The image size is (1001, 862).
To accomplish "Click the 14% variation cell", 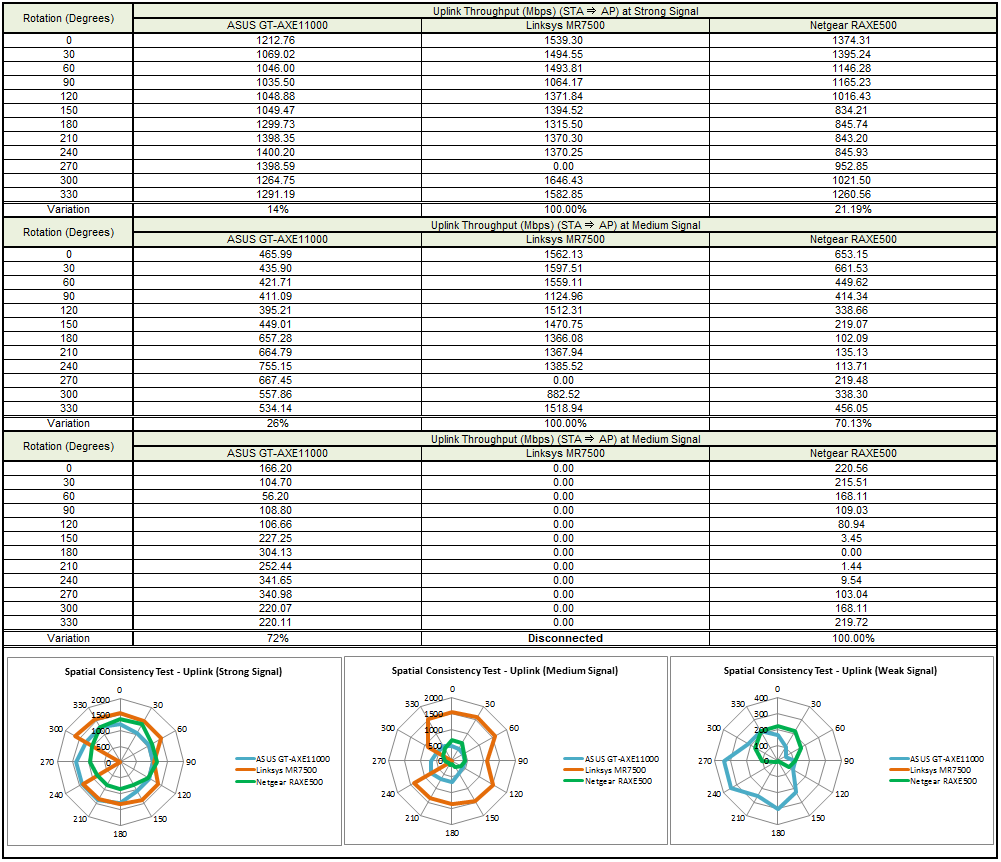I will point(278,209).
